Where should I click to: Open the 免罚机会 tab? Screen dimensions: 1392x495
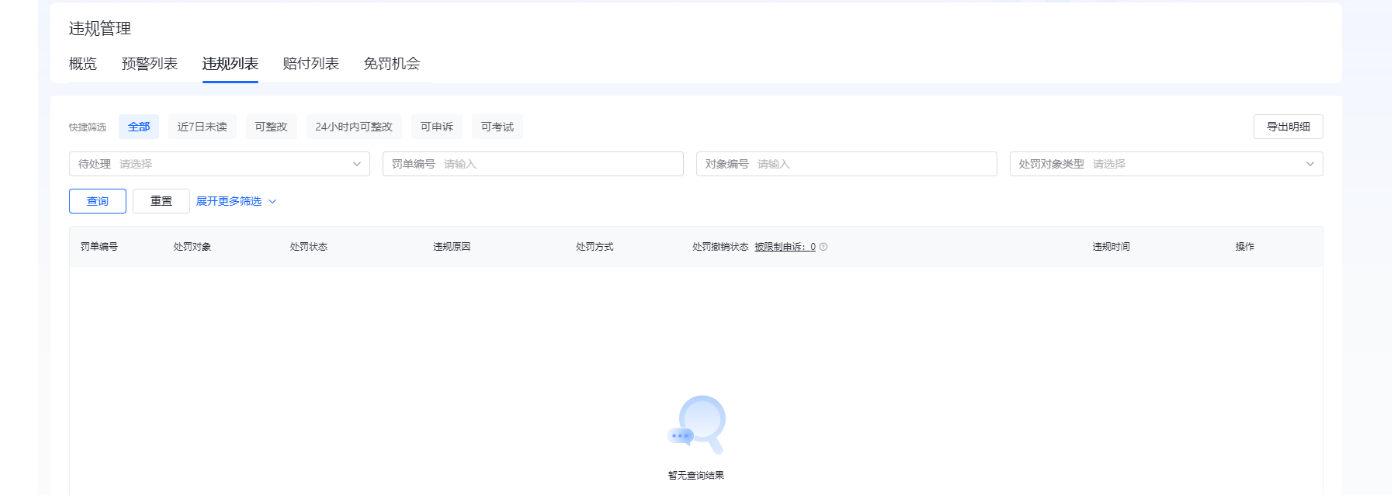click(x=392, y=64)
